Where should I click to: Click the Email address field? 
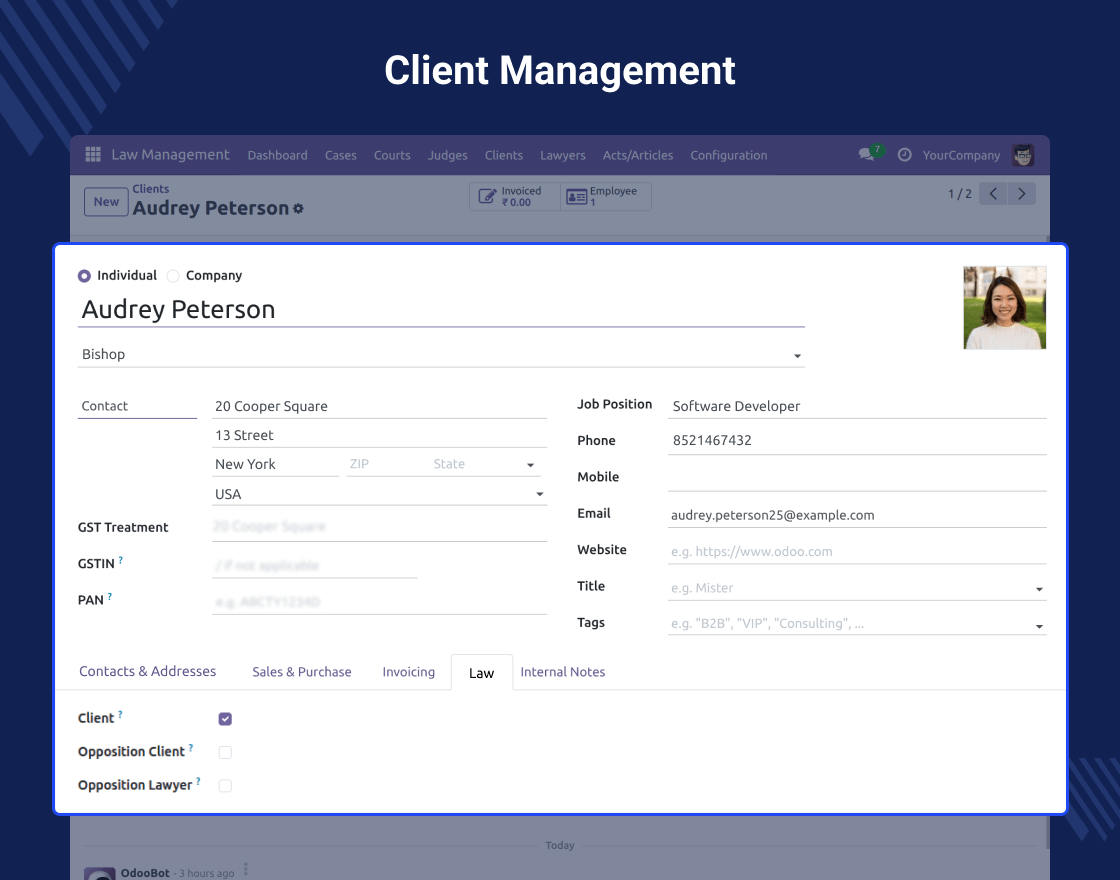tap(856, 515)
